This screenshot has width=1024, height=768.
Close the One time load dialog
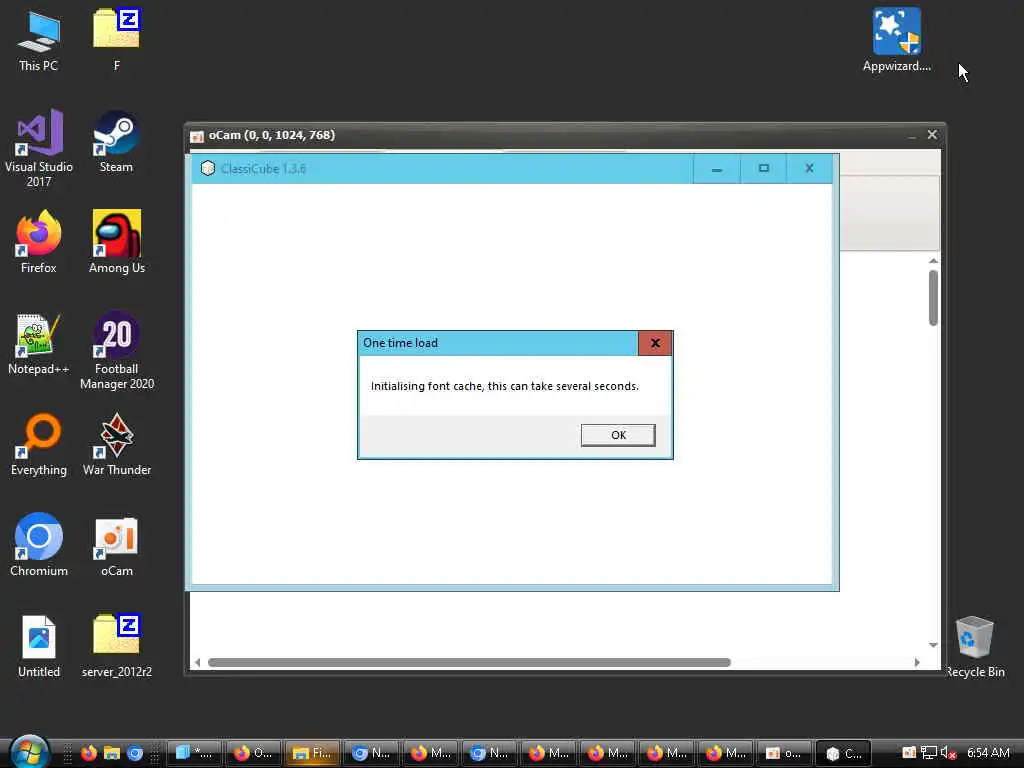click(x=655, y=343)
